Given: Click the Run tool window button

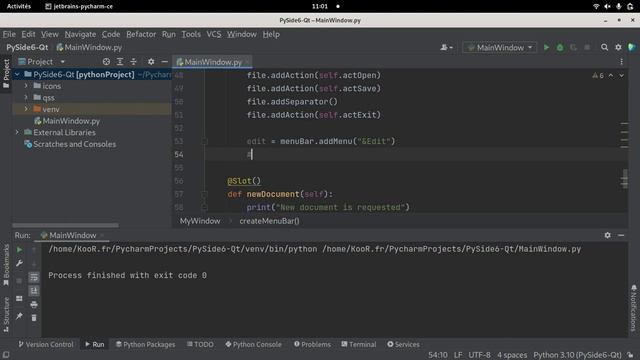Looking at the screenshot, I should 95,344.
